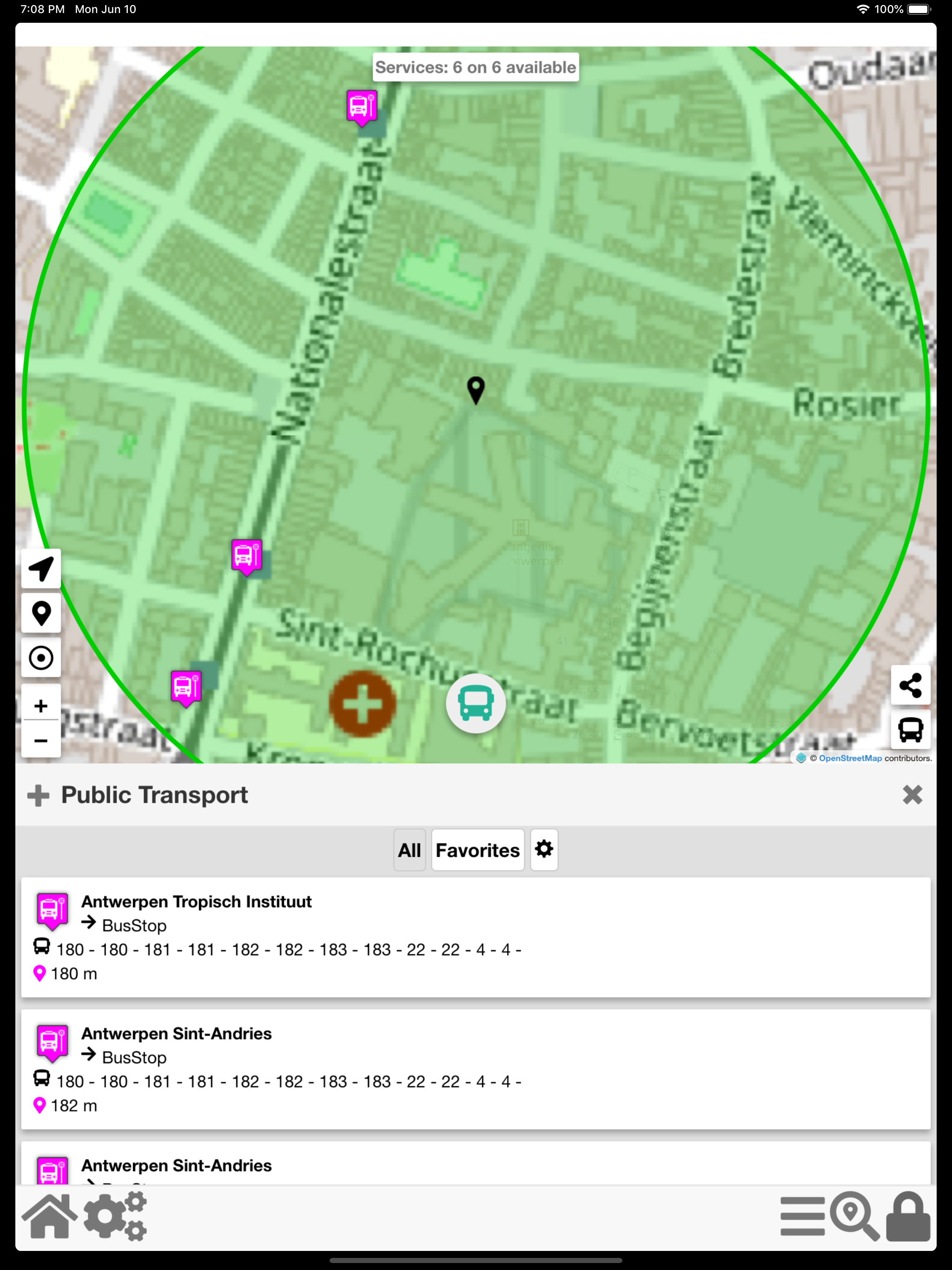Screen dimensions: 952x1270
Task: Tap the black bus icon below share
Action: click(x=911, y=730)
